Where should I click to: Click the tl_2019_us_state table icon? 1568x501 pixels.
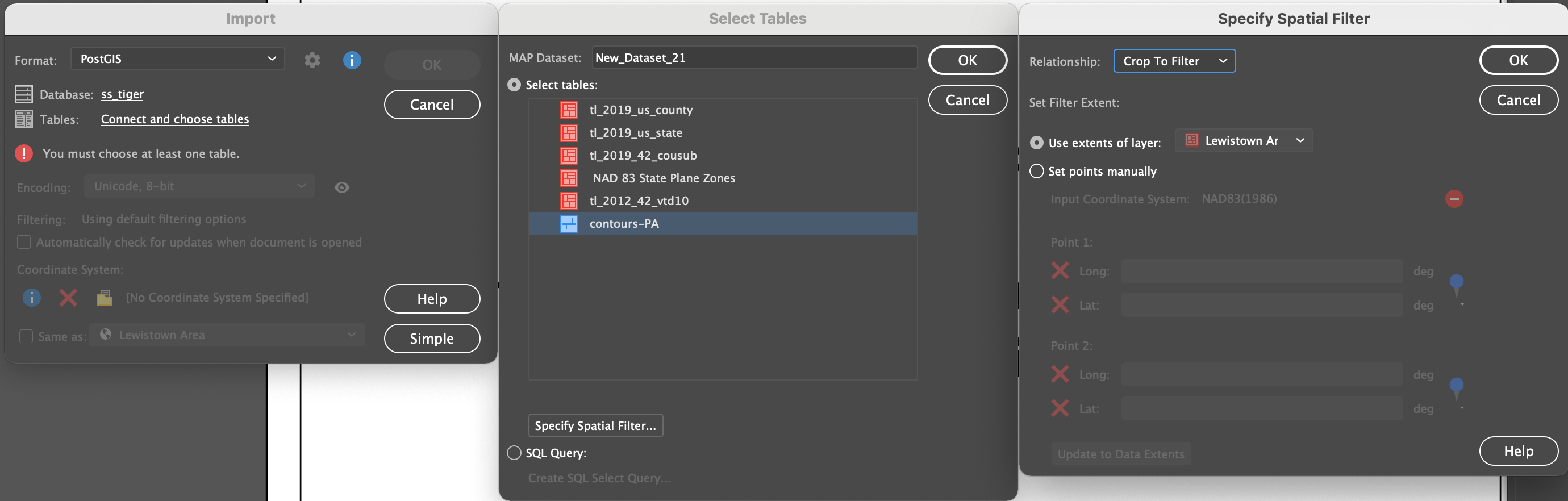569,133
